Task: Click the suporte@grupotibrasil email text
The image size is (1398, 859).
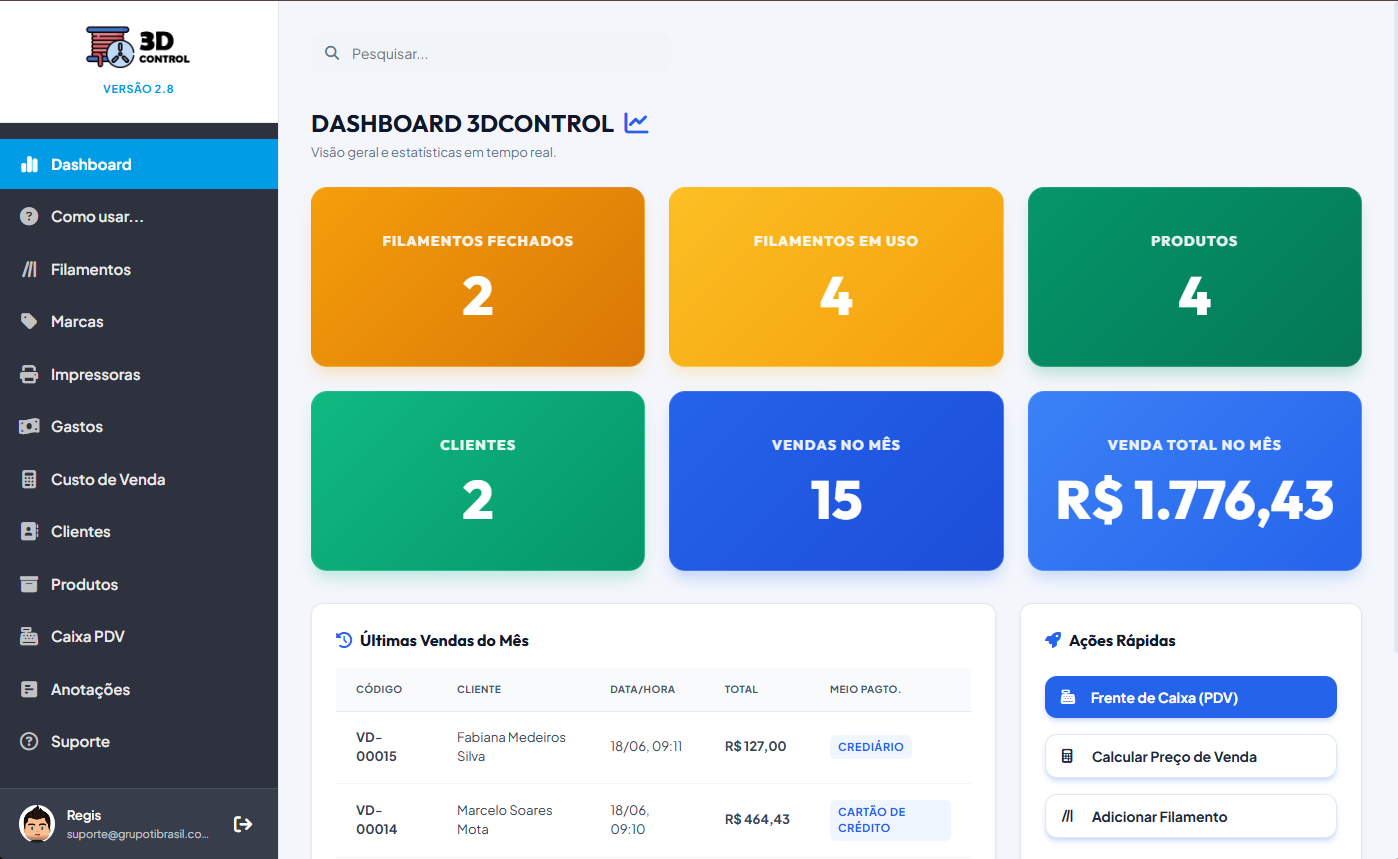Action: pos(138,834)
